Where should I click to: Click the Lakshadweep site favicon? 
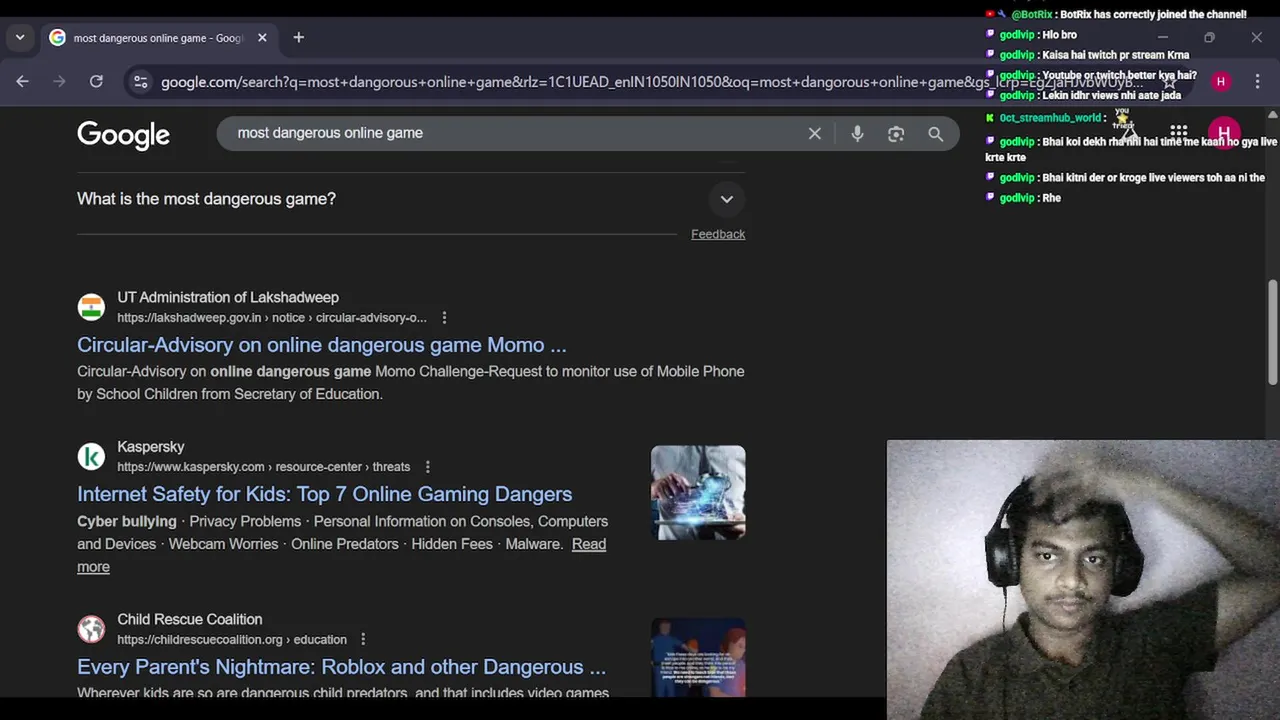(x=91, y=307)
